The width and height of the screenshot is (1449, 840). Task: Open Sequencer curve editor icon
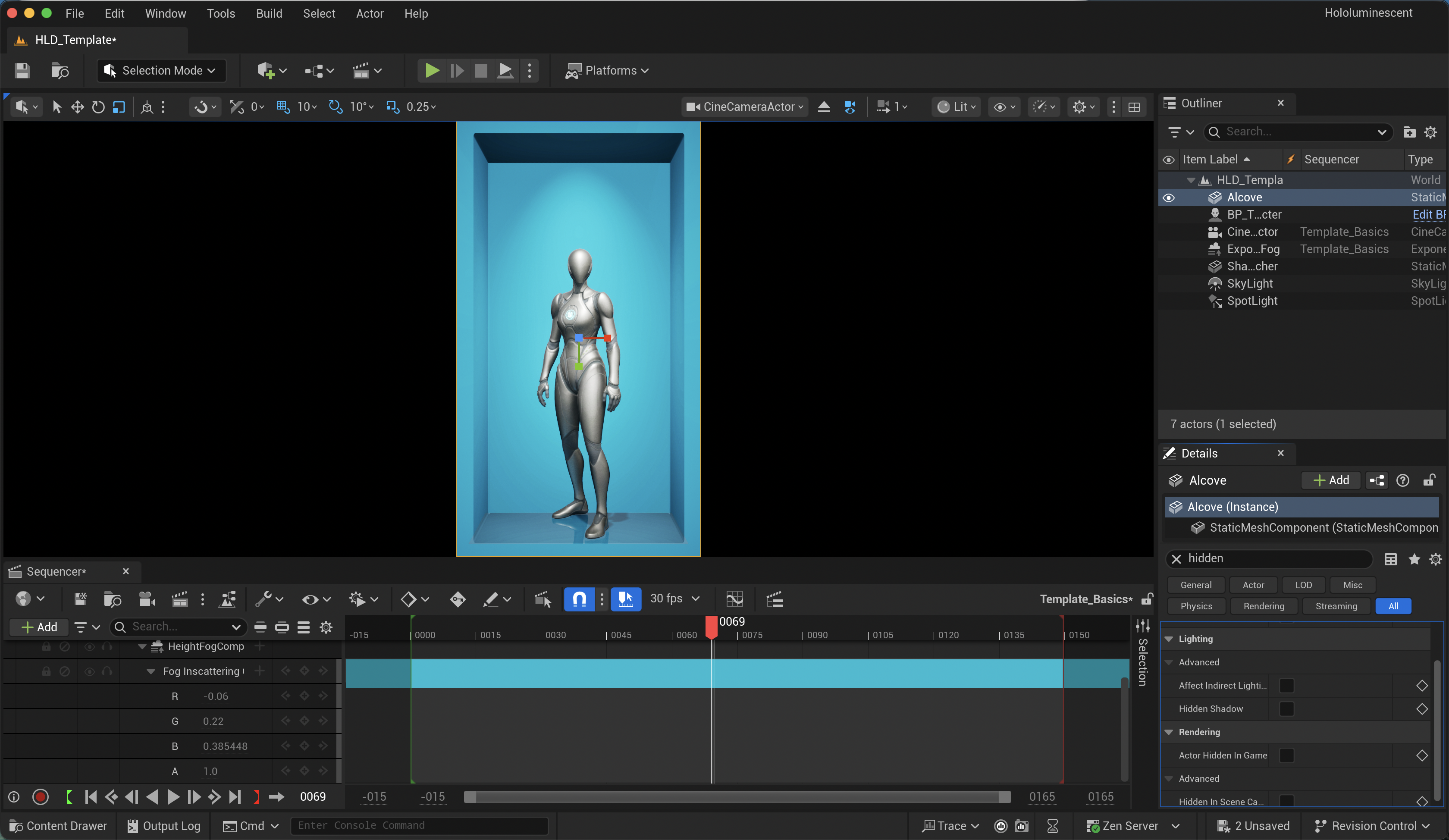click(x=734, y=599)
